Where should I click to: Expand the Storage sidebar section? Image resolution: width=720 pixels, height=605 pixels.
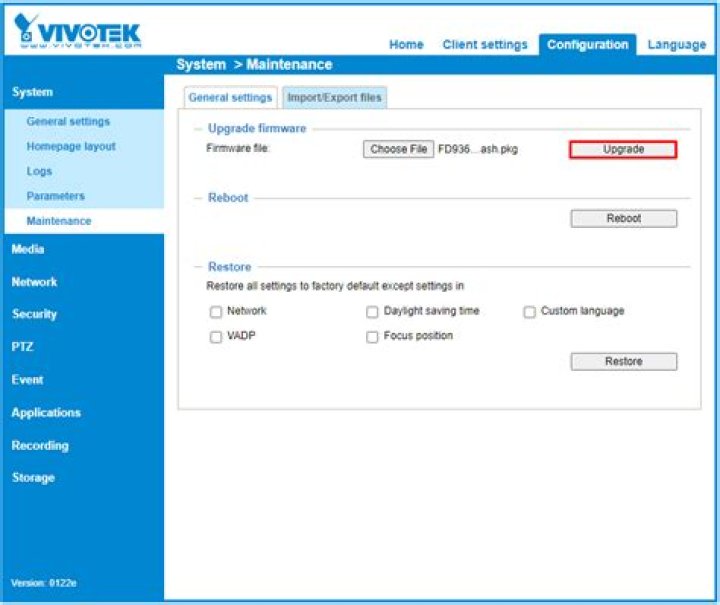pyautogui.click(x=33, y=478)
